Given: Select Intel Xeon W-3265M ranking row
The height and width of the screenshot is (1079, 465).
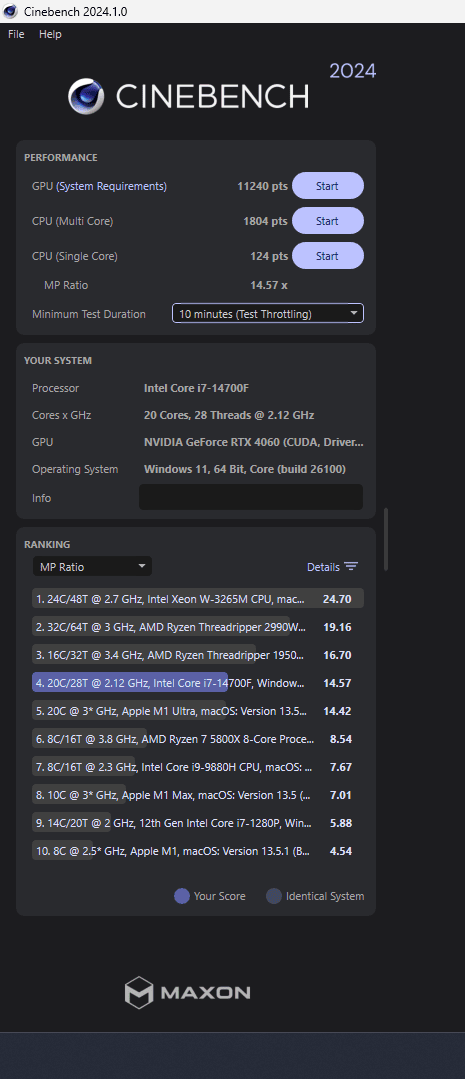Looking at the screenshot, I should pos(198,599).
